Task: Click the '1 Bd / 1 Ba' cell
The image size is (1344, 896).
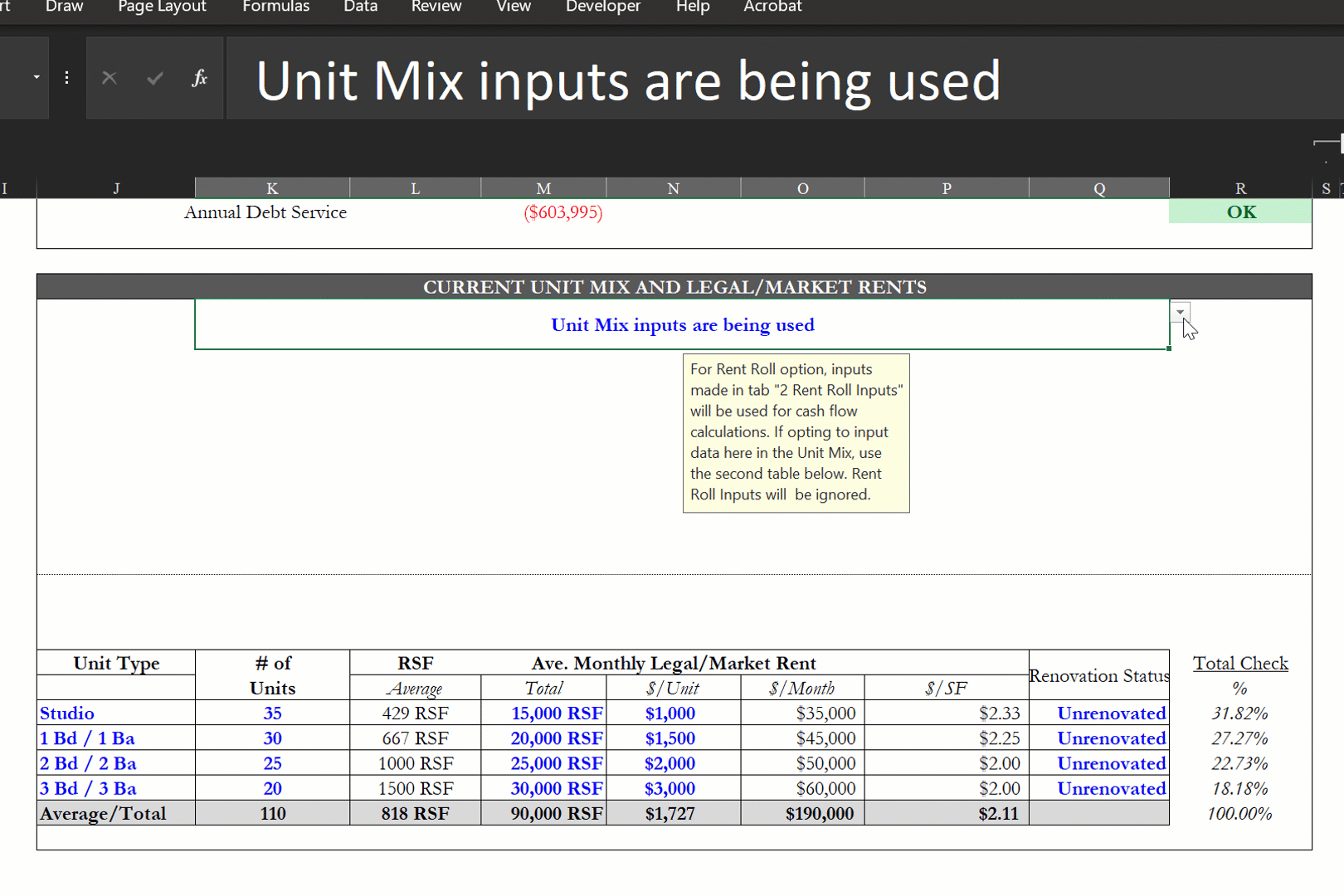Action: [x=116, y=738]
